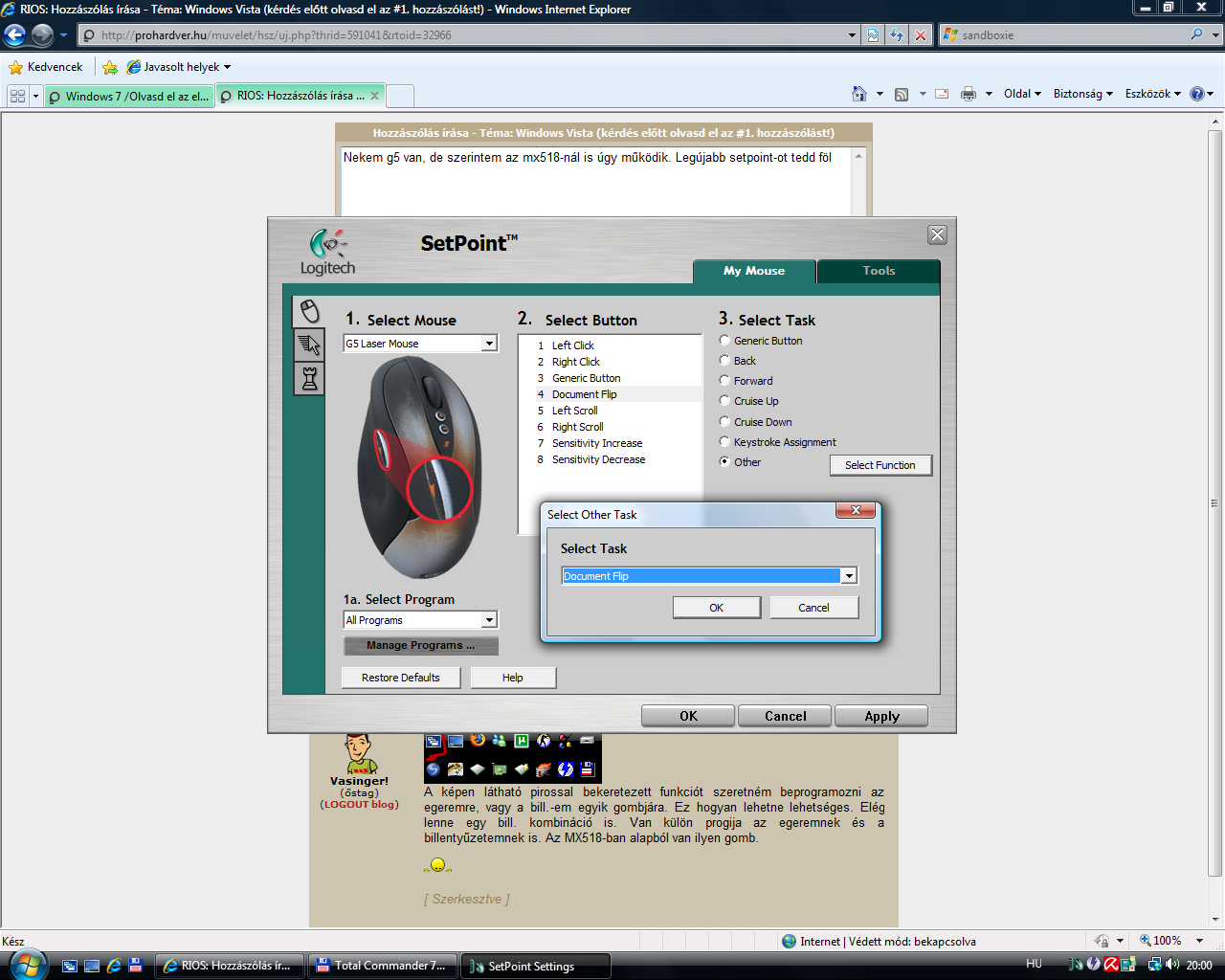Open the Document Flip task dropdown
1225x980 pixels.
[848, 575]
